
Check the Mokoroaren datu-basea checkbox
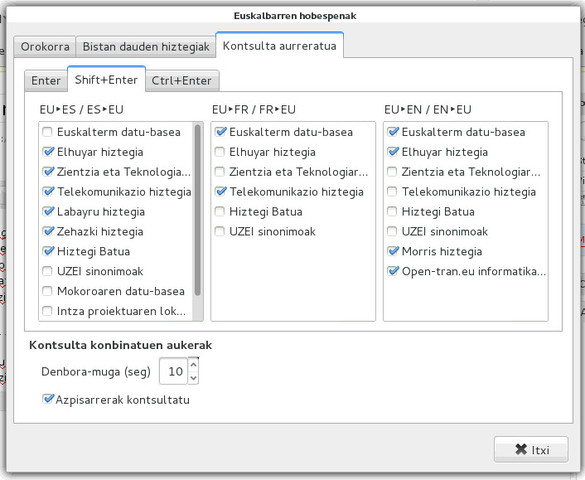(47, 291)
